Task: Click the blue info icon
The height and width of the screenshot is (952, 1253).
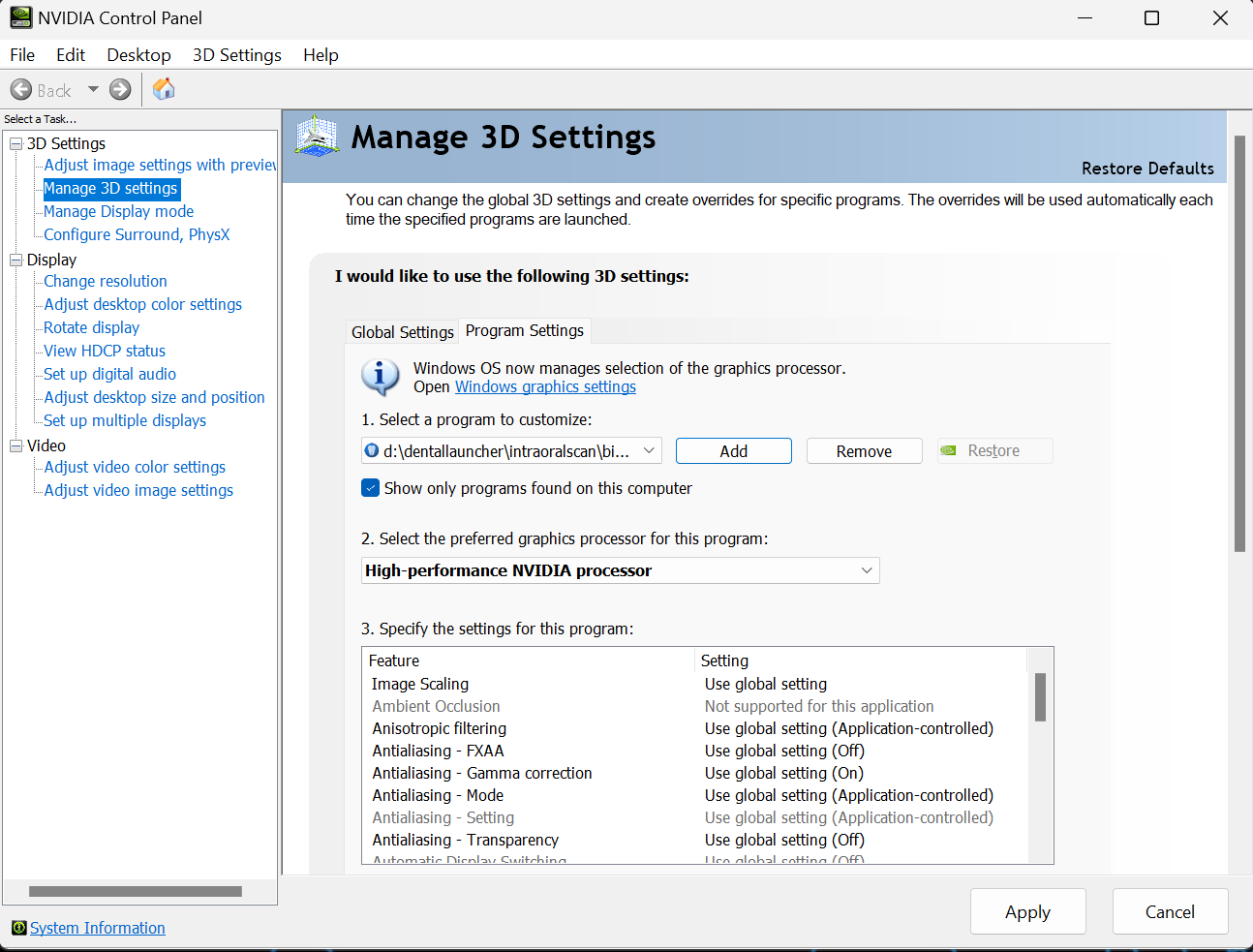Action: coord(381,377)
